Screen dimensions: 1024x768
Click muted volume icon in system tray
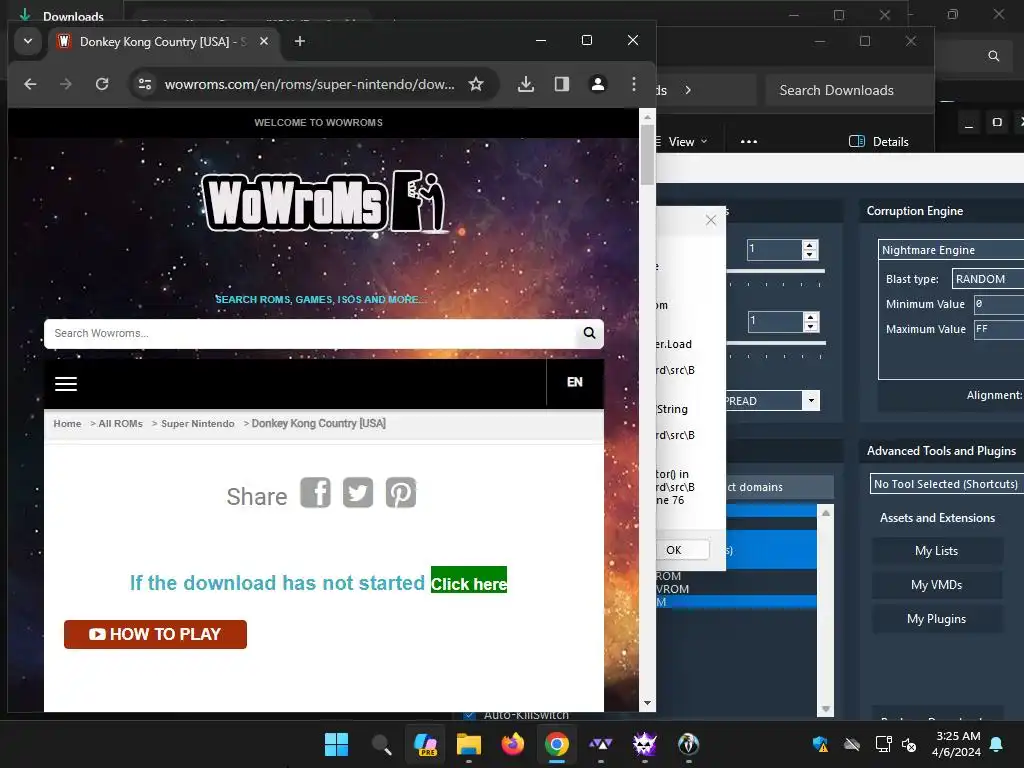(x=909, y=744)
